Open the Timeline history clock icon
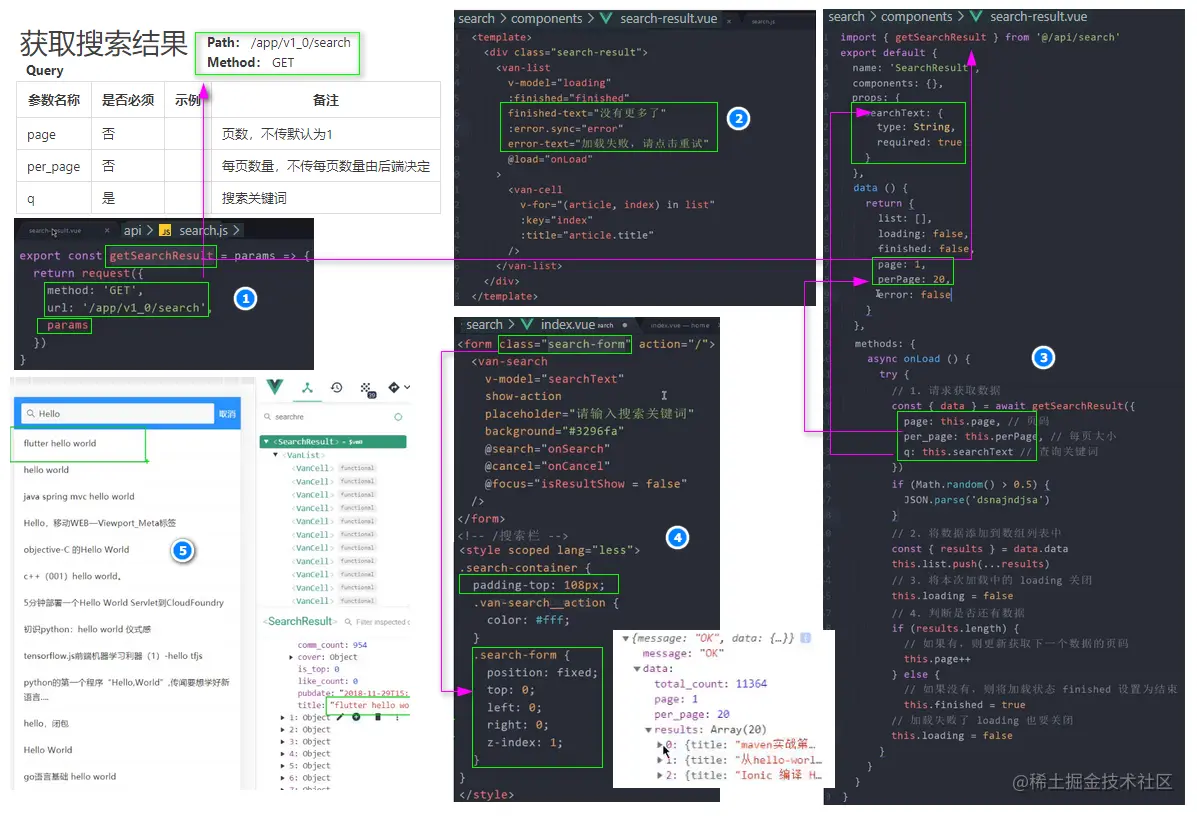The image size is (1197, 816). pos(337,388)
